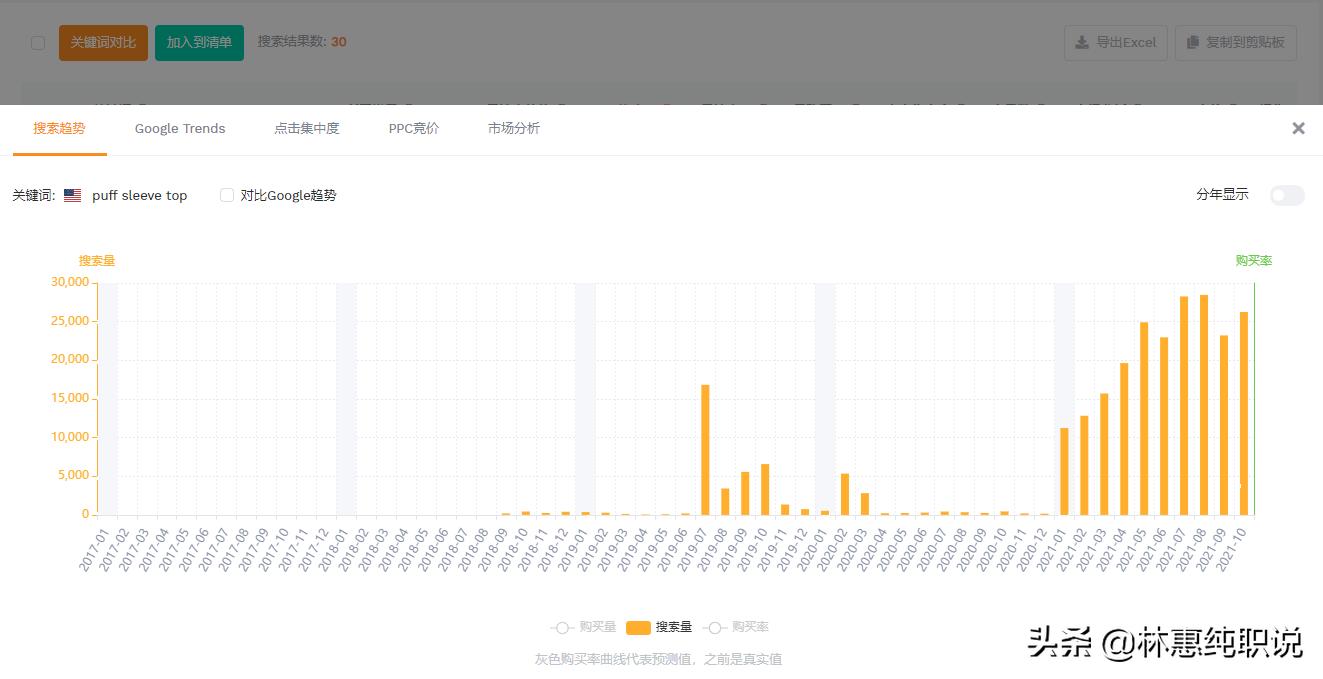Toggle 购买率 legend line marker
Image resolution: width=1323 pixels, height=679 pixels.
[x=713, y=628]
